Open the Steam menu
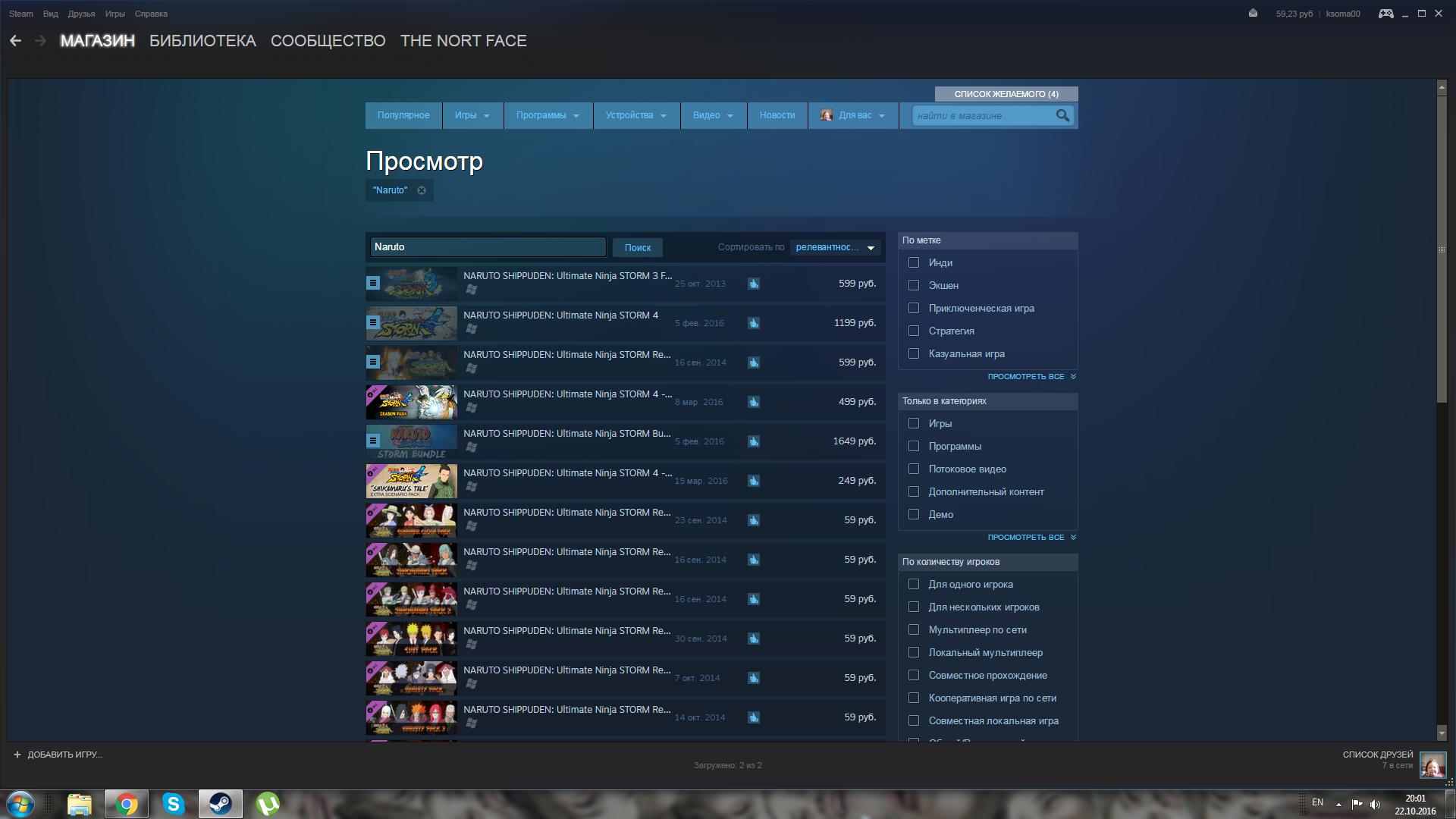Viewport: 1456px width, 819px height. pyautogui.click(x=21, y=14)
